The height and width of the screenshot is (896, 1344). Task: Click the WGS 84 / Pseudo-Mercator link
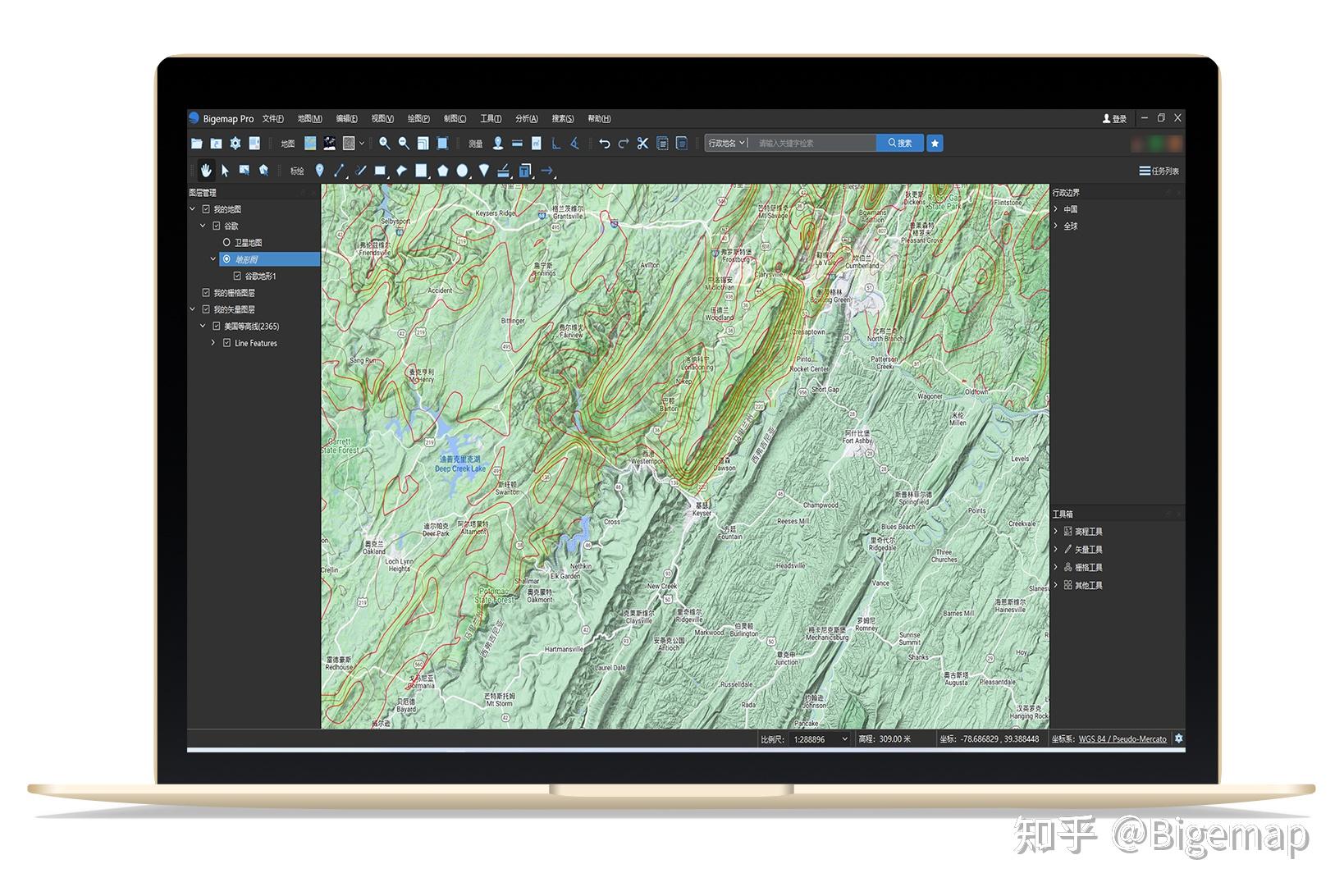[1123, 738]
